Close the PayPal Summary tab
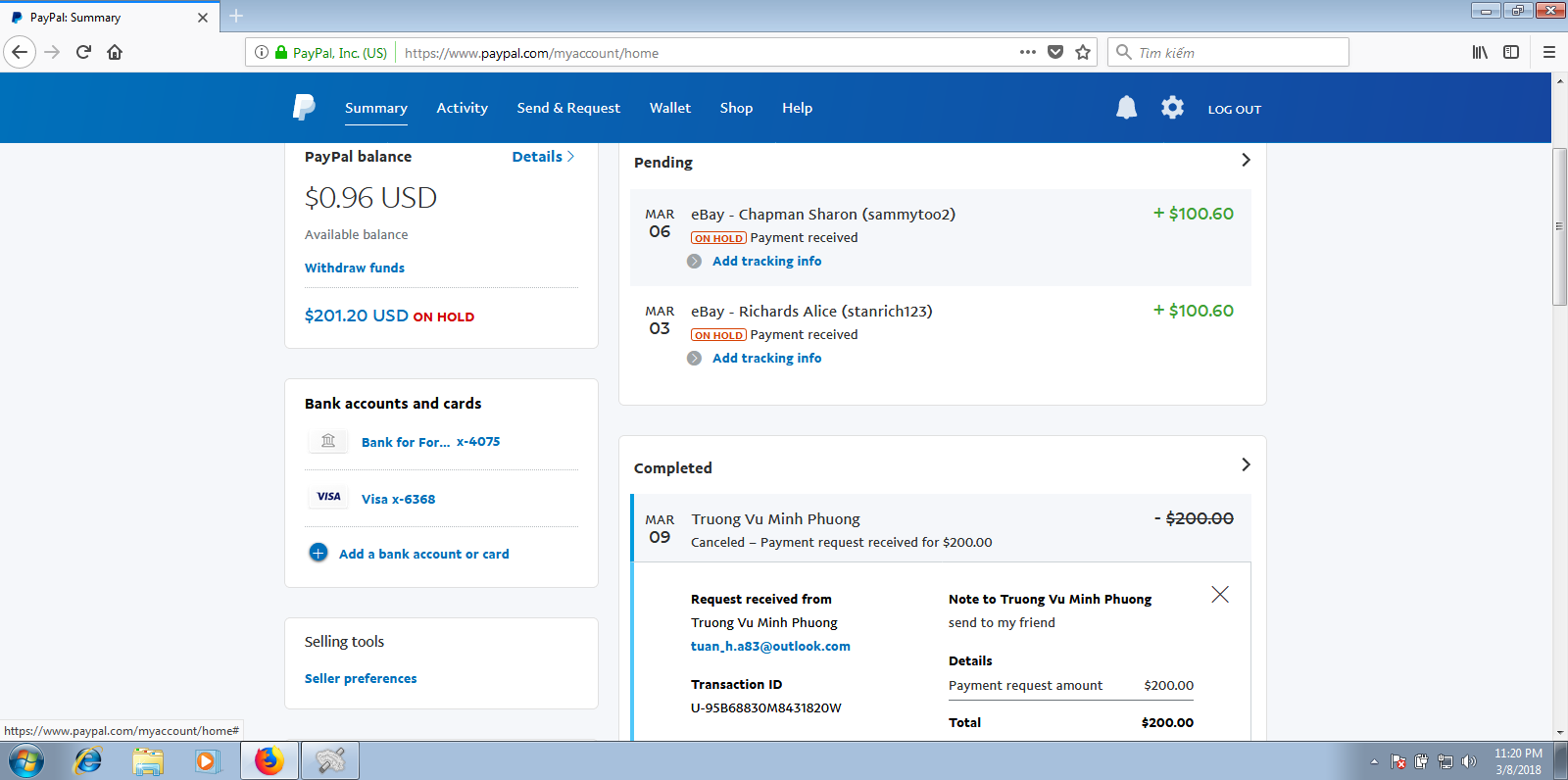 203,17
